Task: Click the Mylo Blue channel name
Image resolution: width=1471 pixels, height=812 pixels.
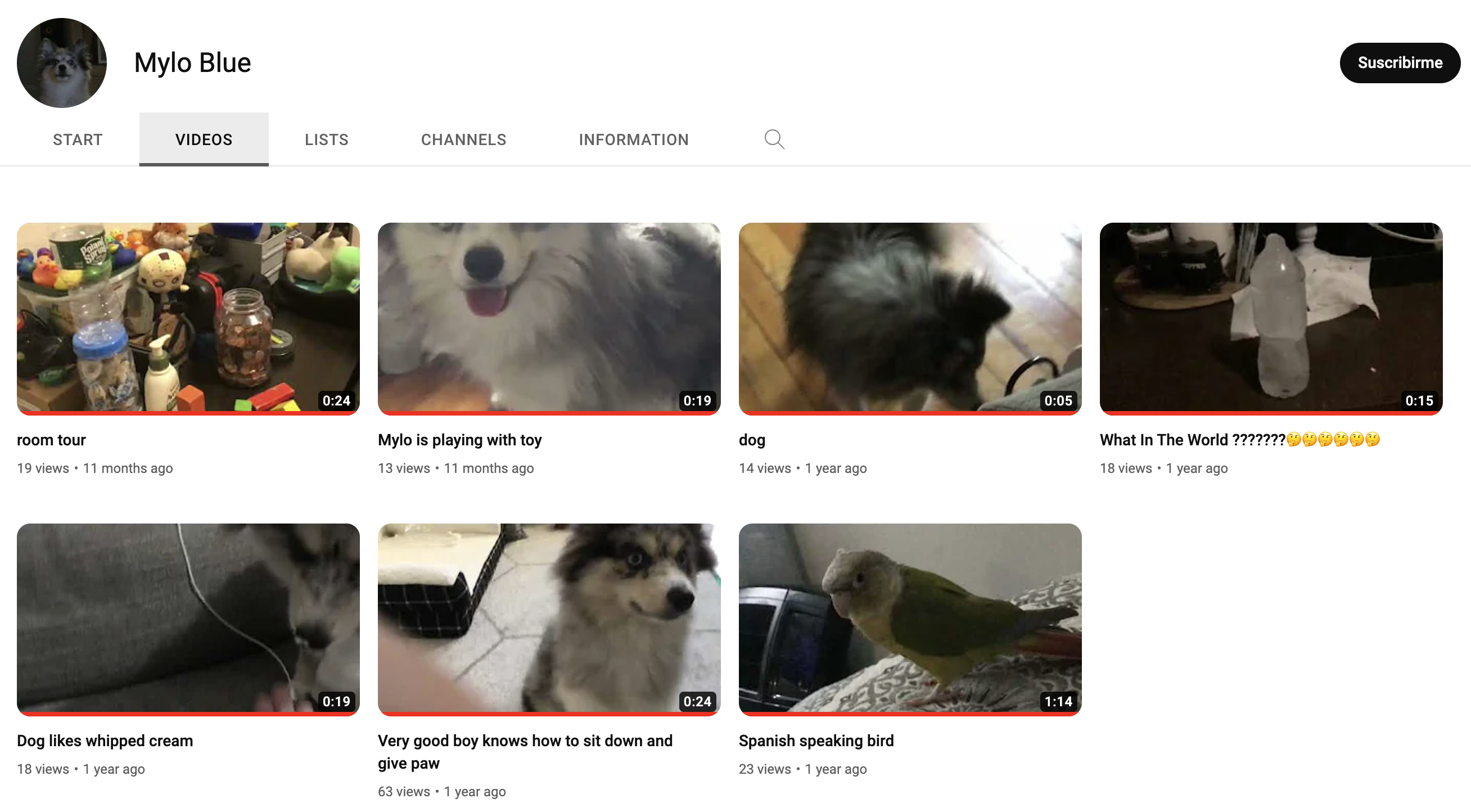Action: (x=192, y=63)
